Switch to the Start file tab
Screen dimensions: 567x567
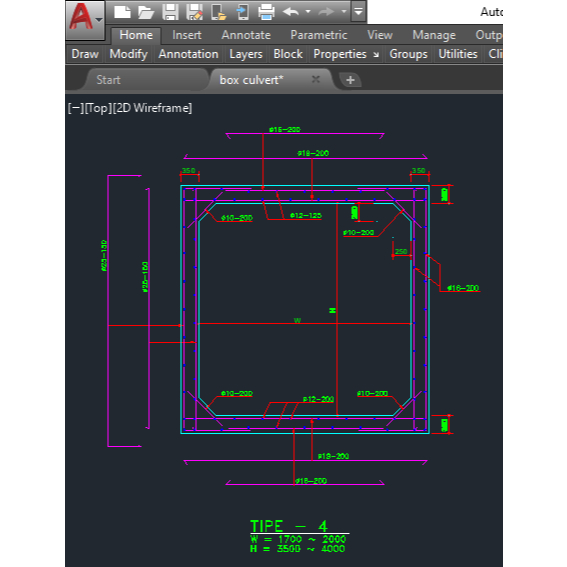click(108, 80)
